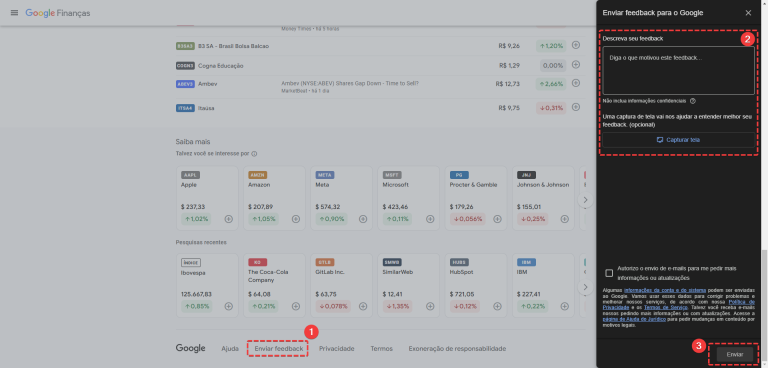Open Ambev Shares Gap Down news headline
This screenshot has width=768, height=368.
[x=350, y=83]
